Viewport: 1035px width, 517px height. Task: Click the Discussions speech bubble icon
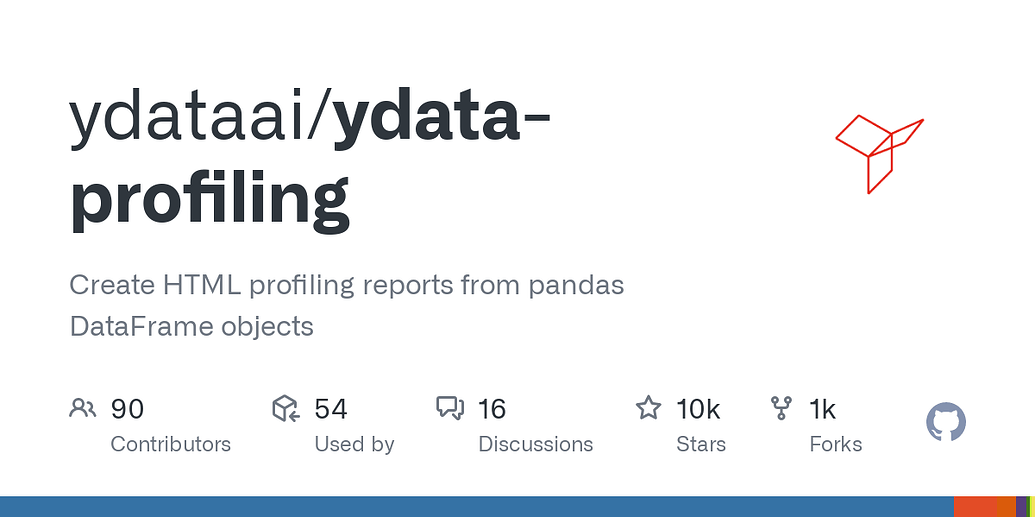pos(450,408)
